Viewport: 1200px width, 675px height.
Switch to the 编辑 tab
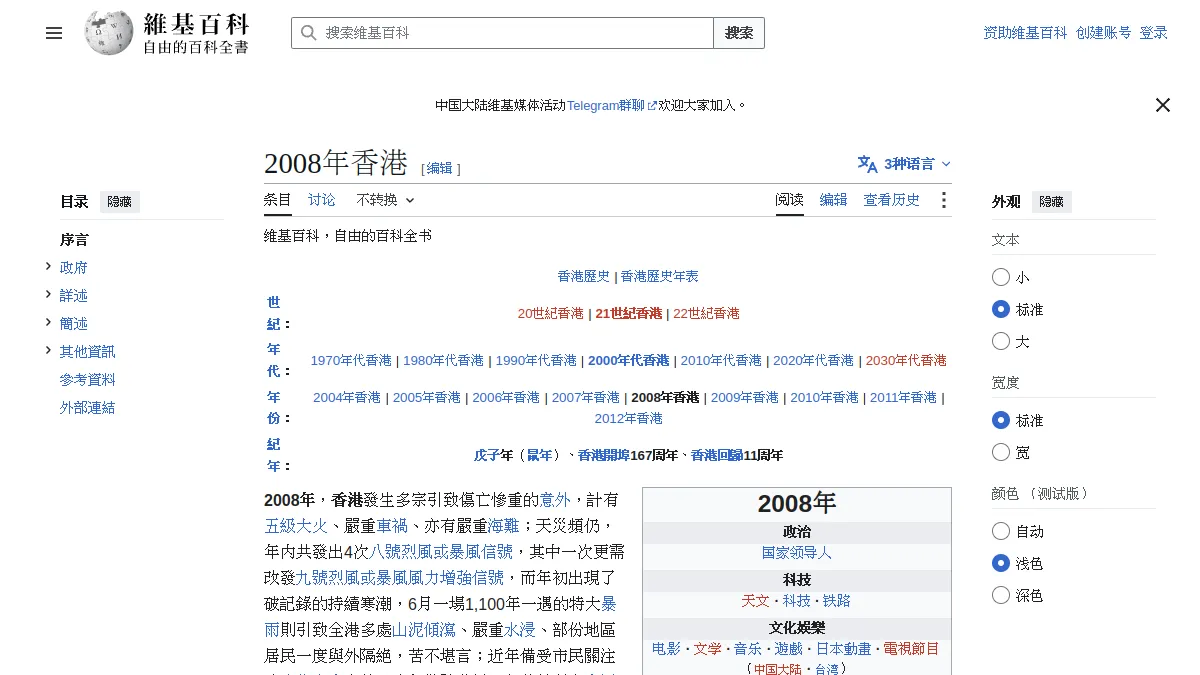click(x=834, y=200)
